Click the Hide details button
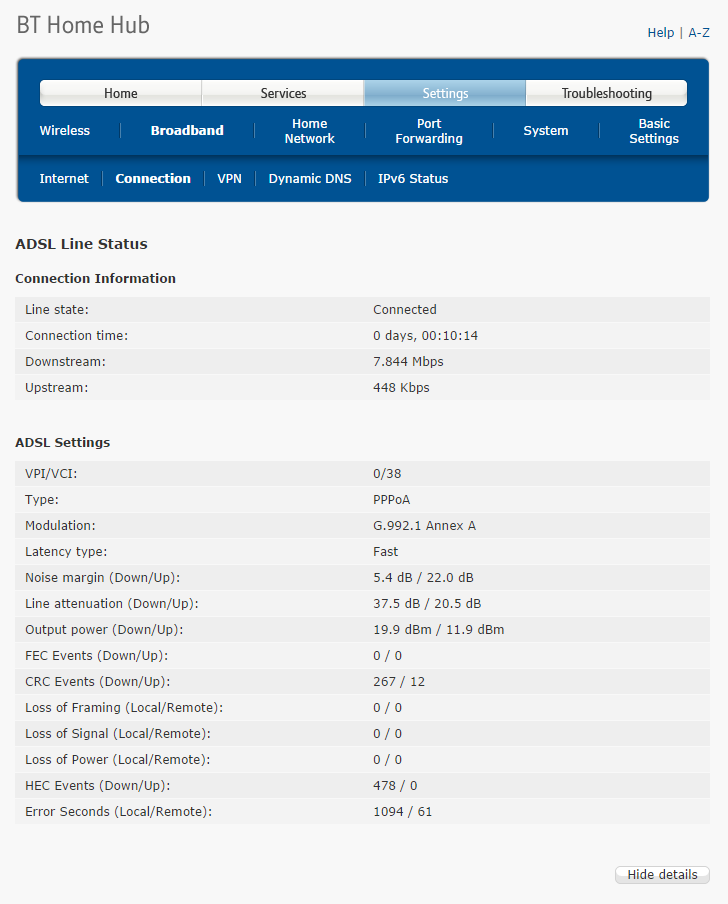This screenshot has width=728, height=904. 662,875
